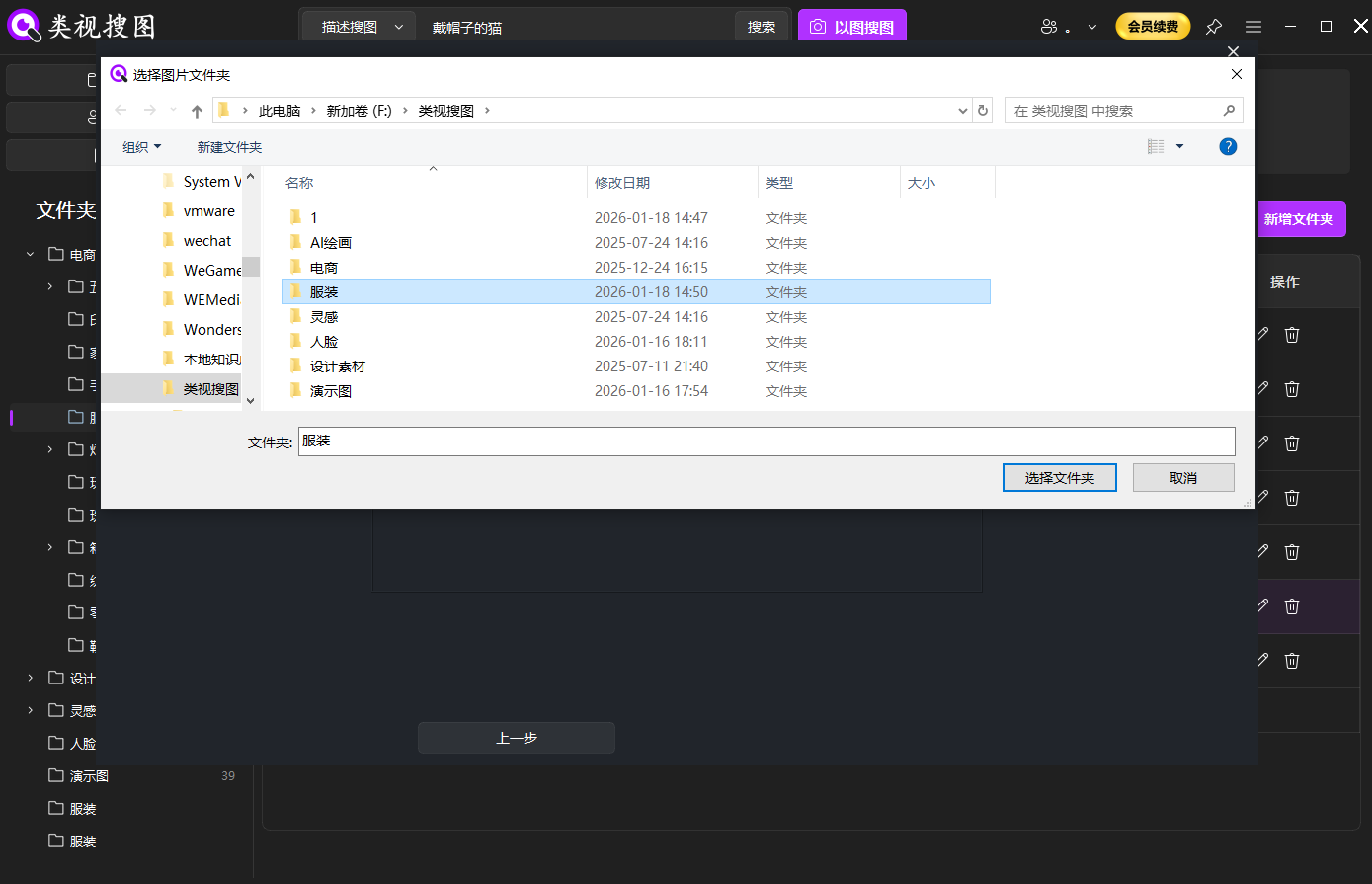1372x884 pixels.
Task: Select the 灵感 folder in the file list
Action: [323, 315]
